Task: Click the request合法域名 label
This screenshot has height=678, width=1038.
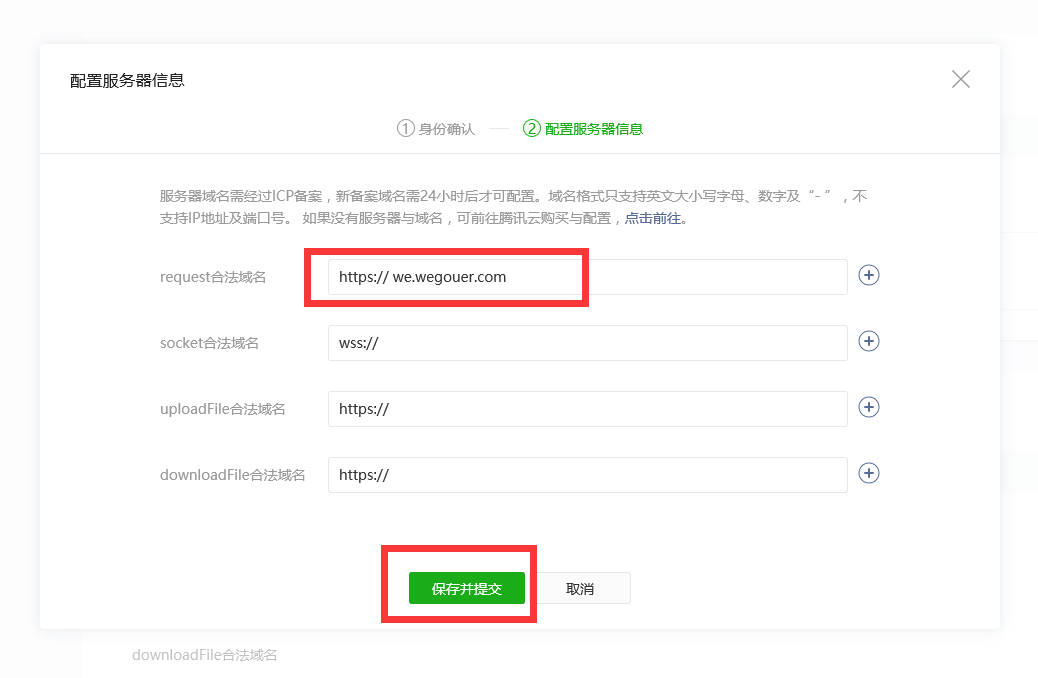Action: click(x=212, y=277)
